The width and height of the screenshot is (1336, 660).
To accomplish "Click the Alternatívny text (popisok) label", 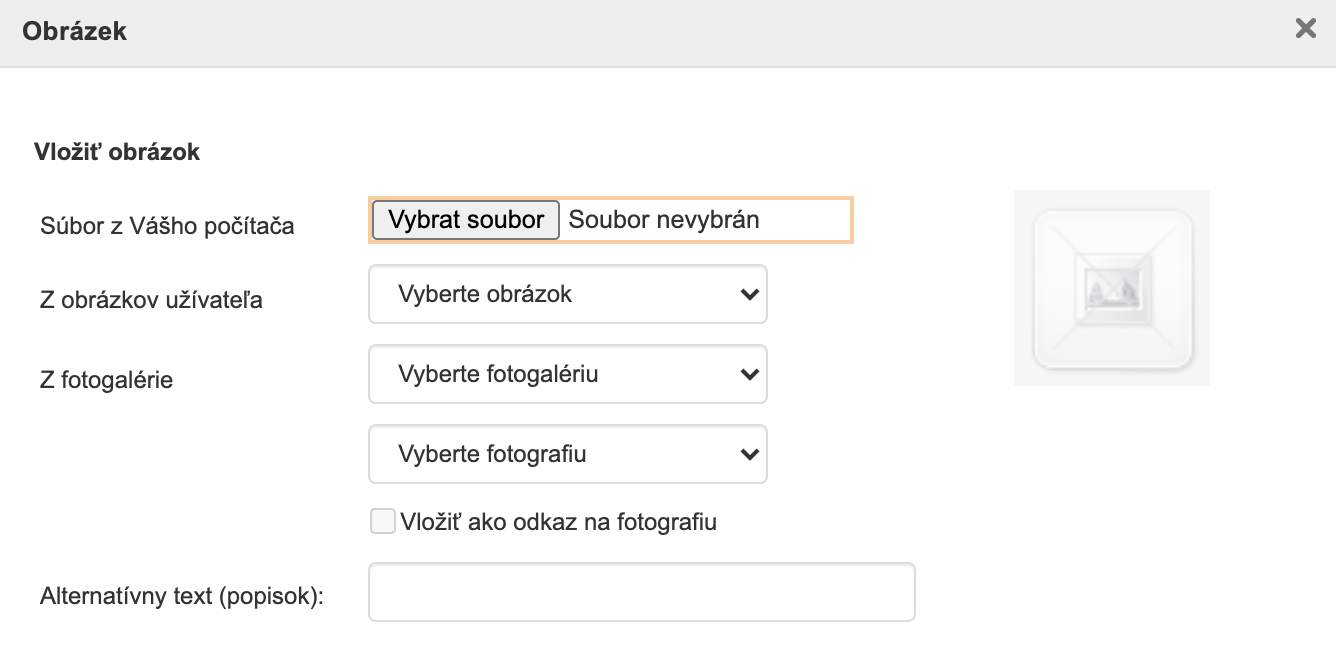I will [x=183, y=597].
